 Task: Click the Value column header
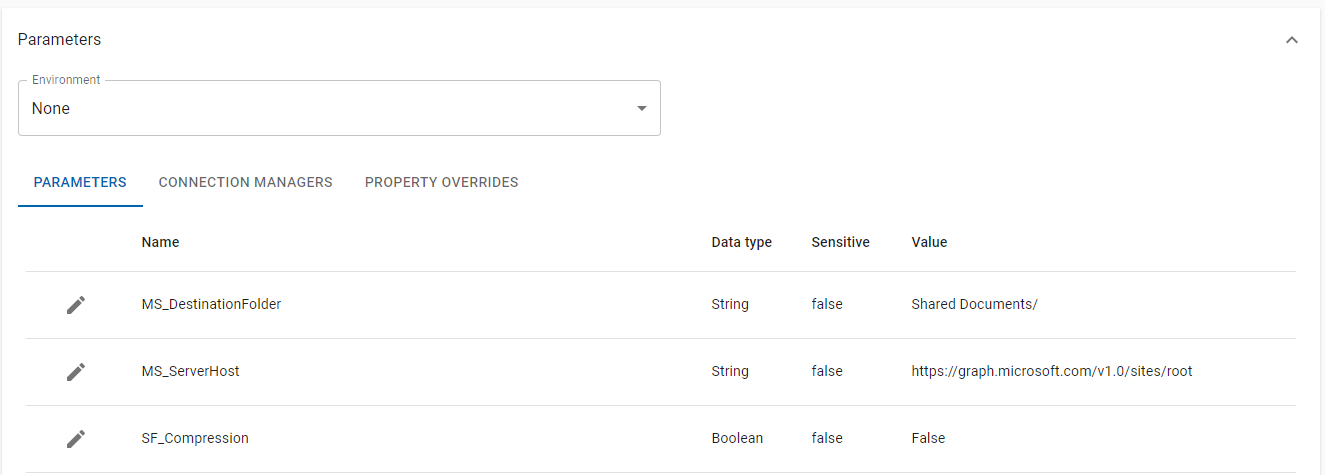coord(929,242)
